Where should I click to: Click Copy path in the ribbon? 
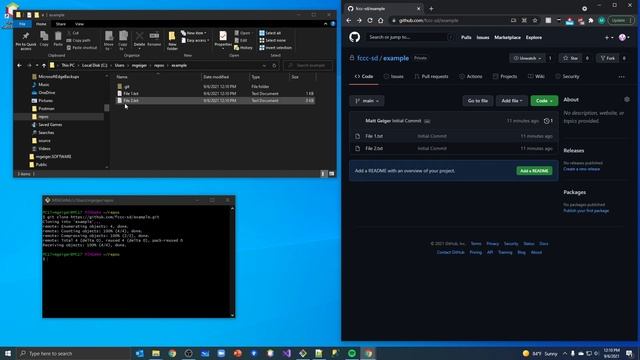[79, 40]
